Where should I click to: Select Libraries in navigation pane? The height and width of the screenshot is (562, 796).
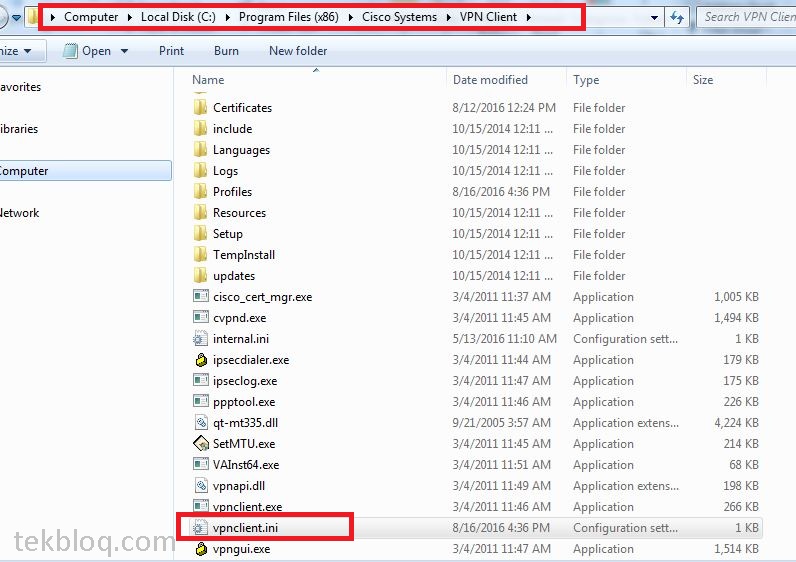[x=19, y=129]
